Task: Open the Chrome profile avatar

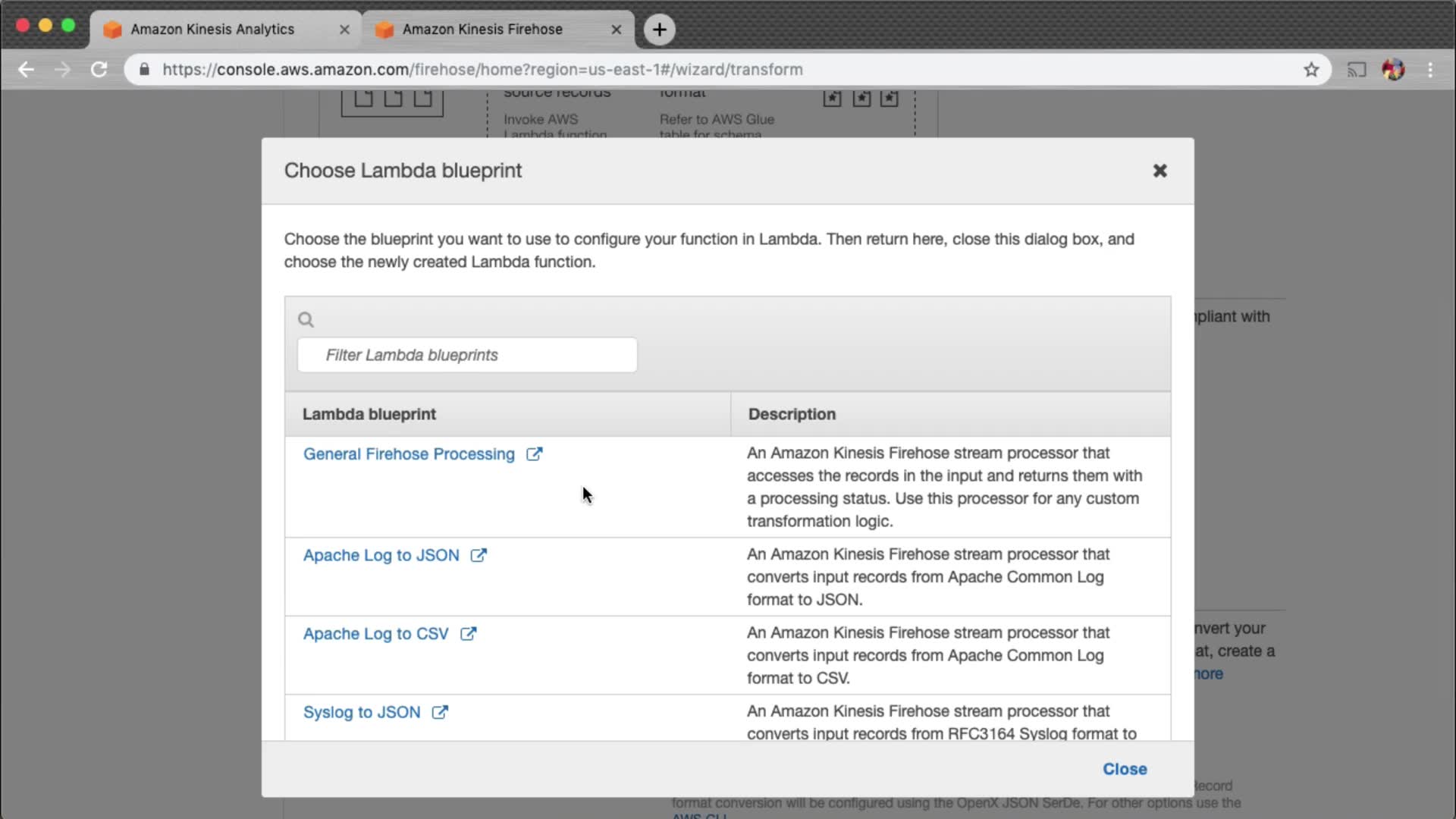Action: tap(1393, 70)
